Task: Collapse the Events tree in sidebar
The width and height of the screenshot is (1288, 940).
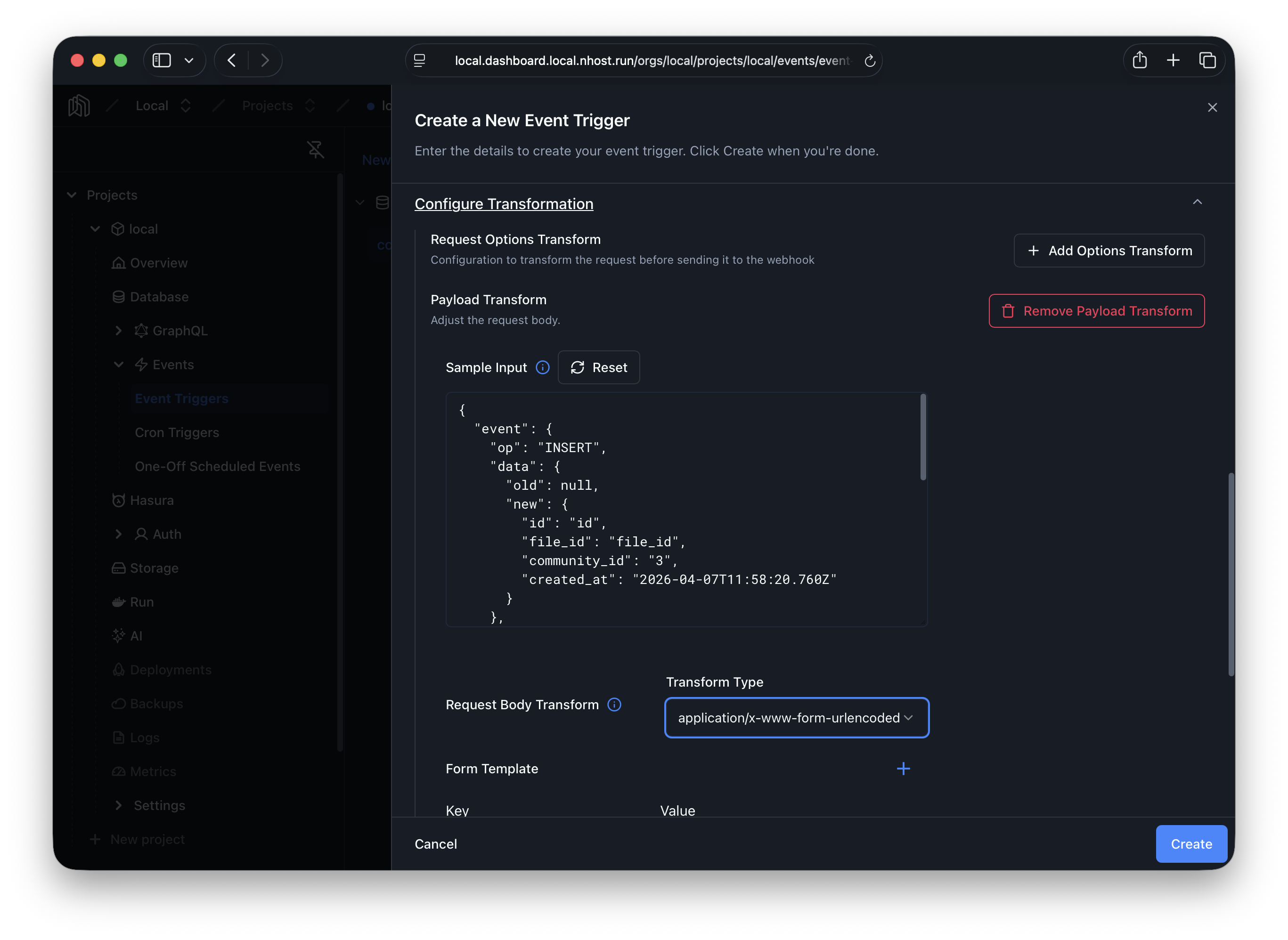Action: pyautogui.click(x=118, y=364)
